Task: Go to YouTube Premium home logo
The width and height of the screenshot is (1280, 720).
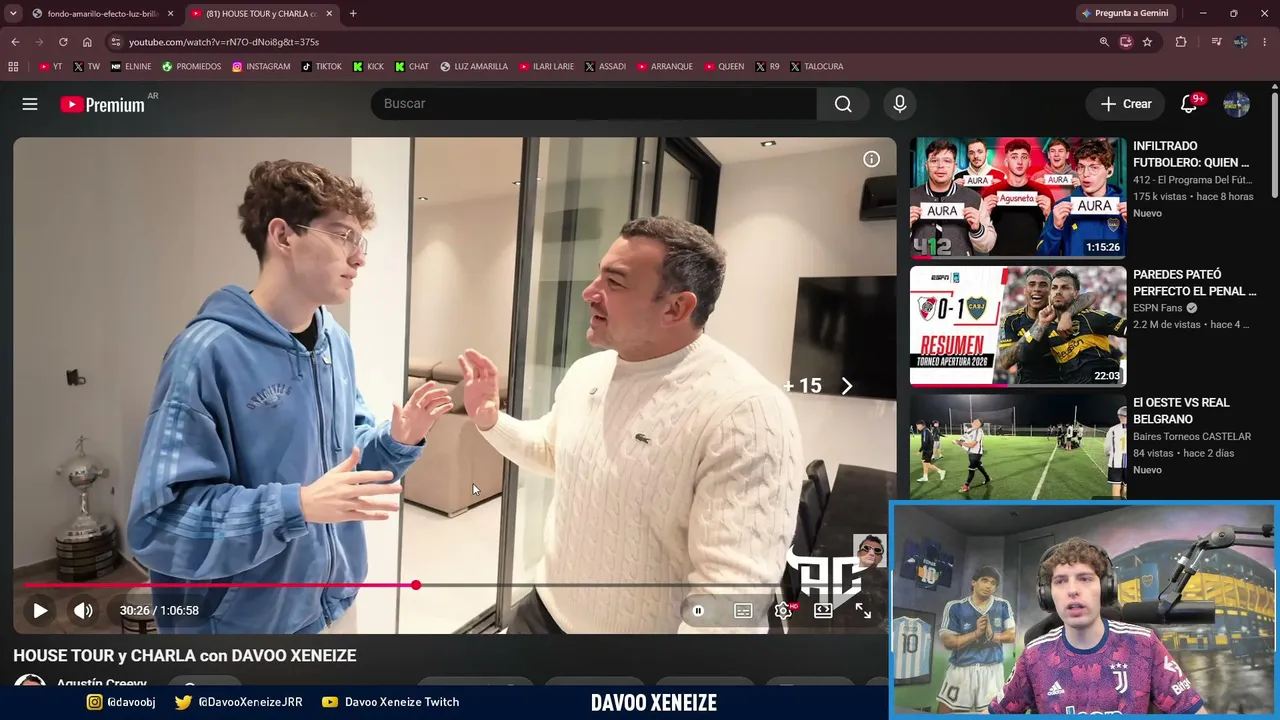Action: (102, 104)
